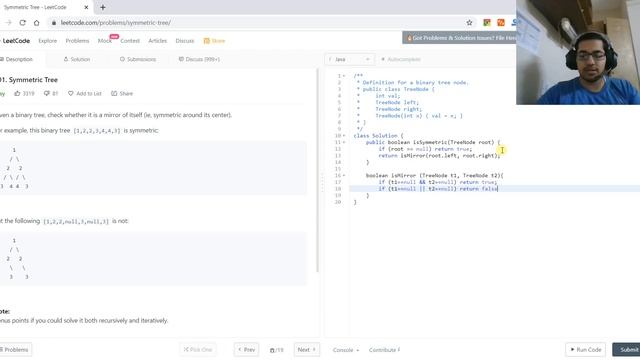The width and height of the screenshot is (640, 360).
Task: Collapse the code fold at line 16
Action: (x=344, y=176)
